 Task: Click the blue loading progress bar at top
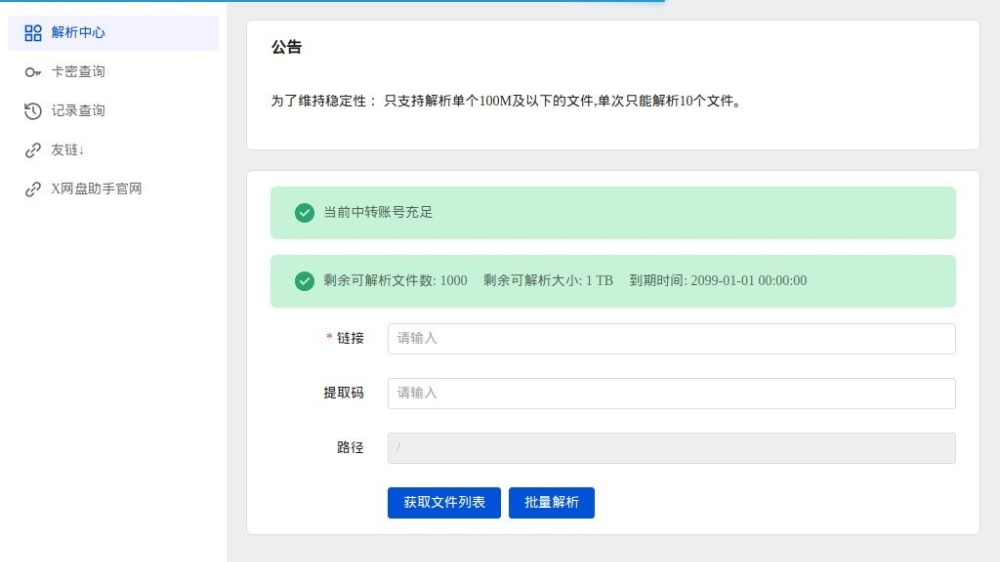tap(332, 1)
